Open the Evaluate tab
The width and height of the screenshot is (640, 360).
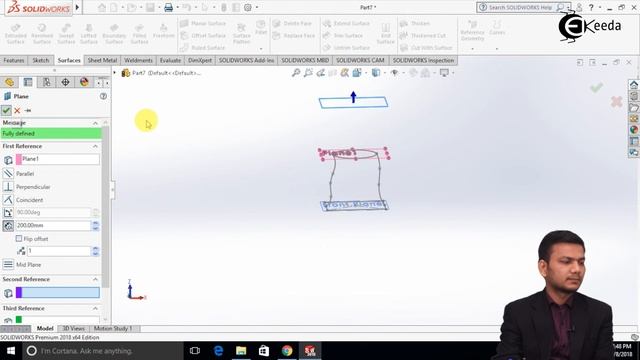[170, 60]
